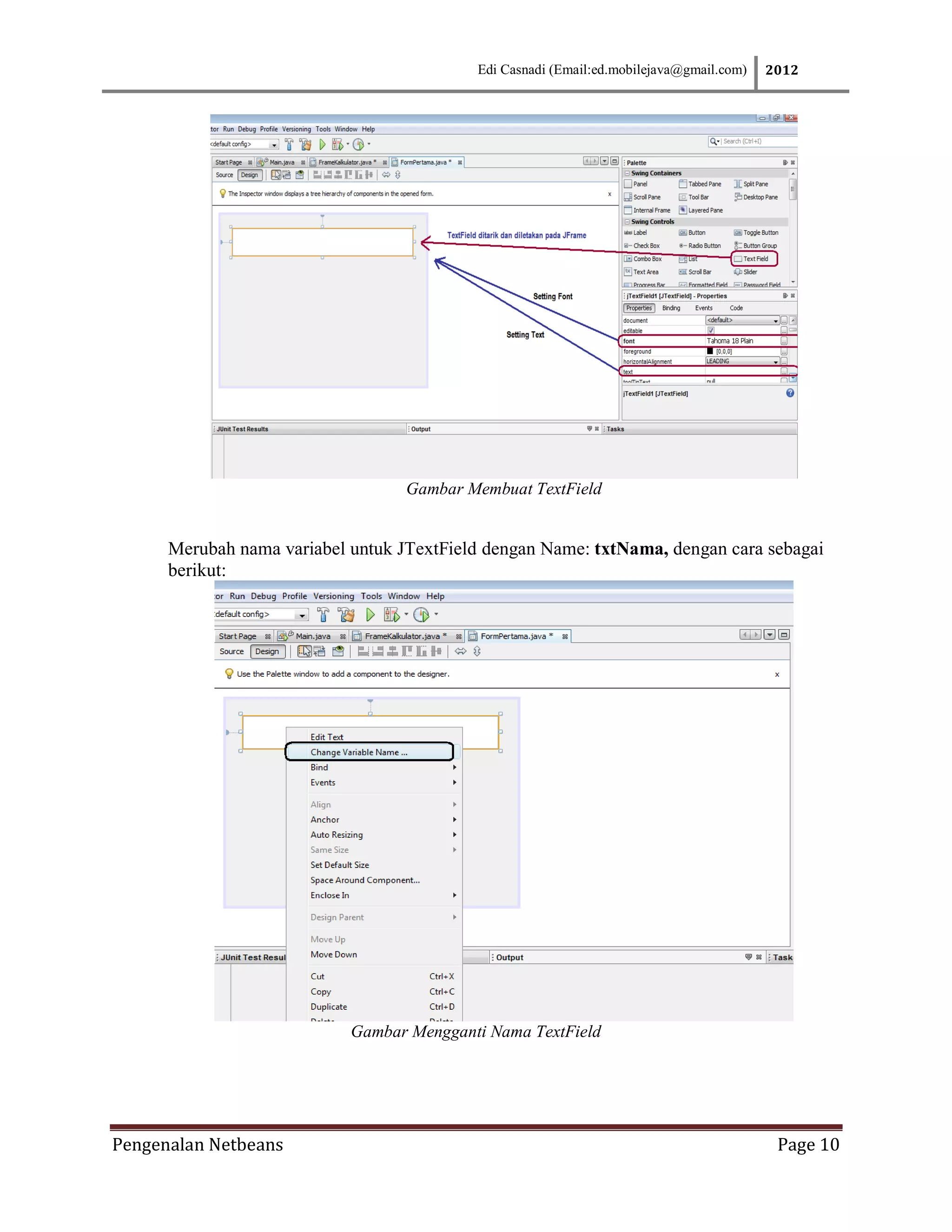
Task: Pick the Text Area component in the Palette
Action: click(641, 272)
